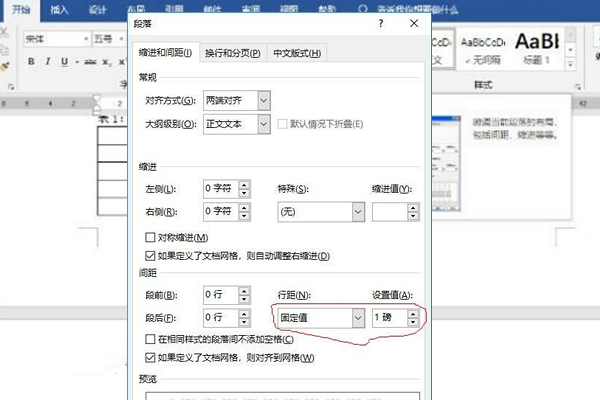The image size is (600, 400).
Task: Uncheck 如果定义了文档网格，则对齐到网格
Action: point(150,358)
